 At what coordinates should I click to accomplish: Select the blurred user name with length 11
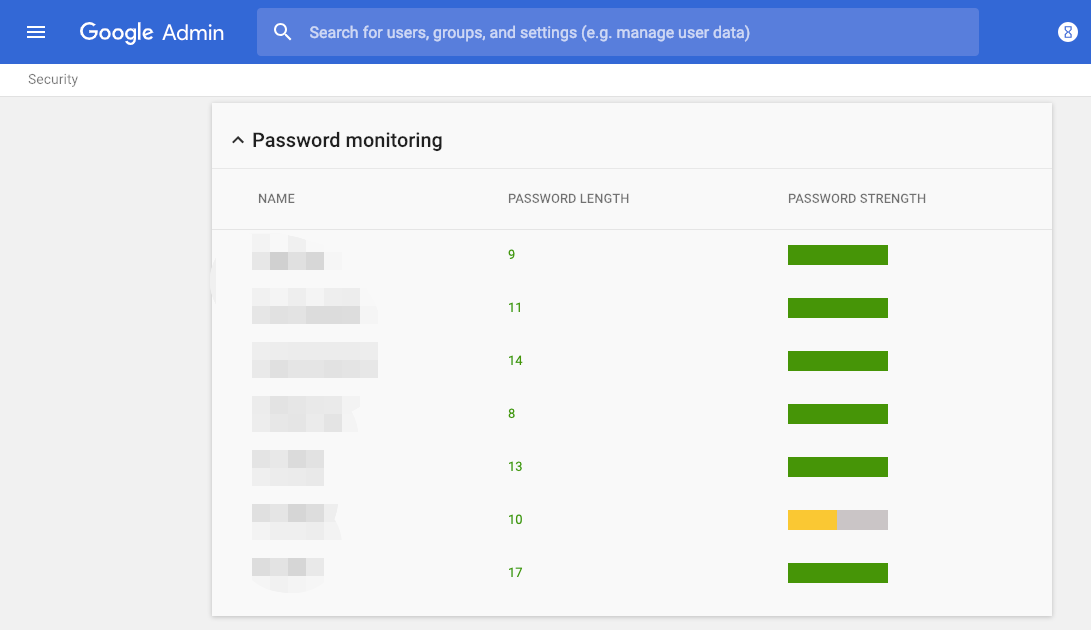click(314, 306)
